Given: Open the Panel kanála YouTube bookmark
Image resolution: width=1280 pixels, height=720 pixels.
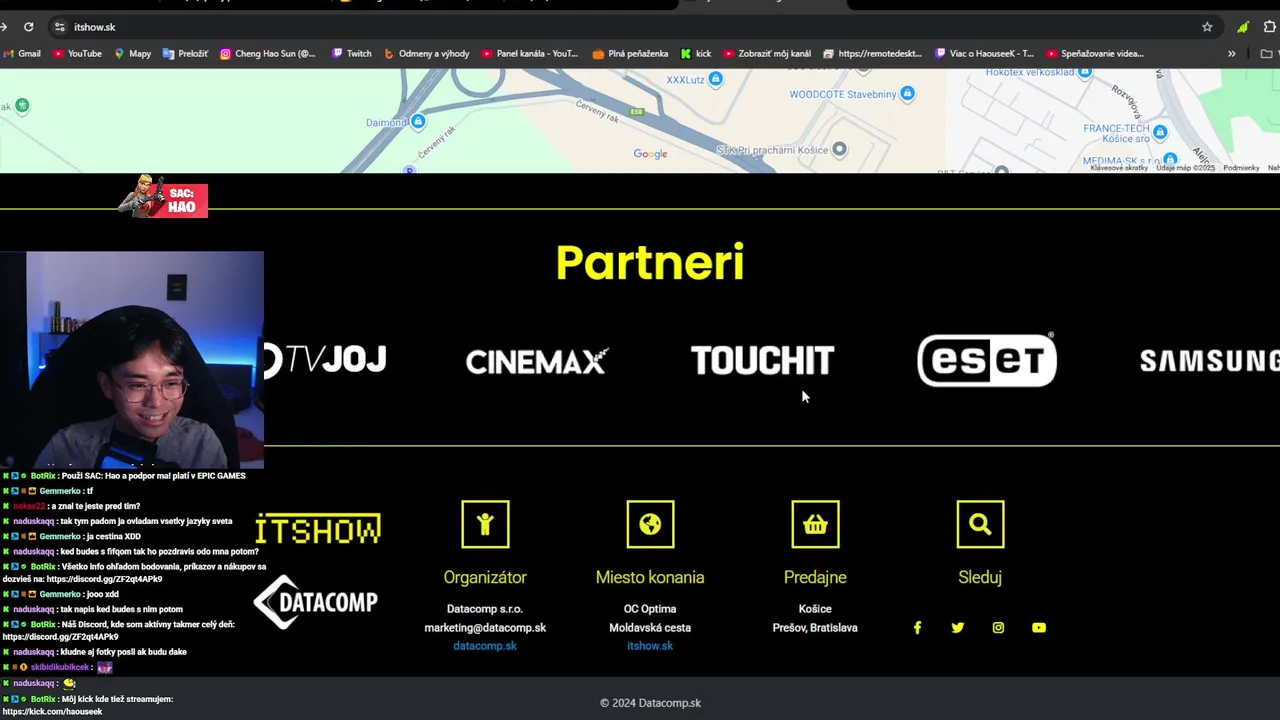Looking at the screenshot, I should tap(530, 54).
